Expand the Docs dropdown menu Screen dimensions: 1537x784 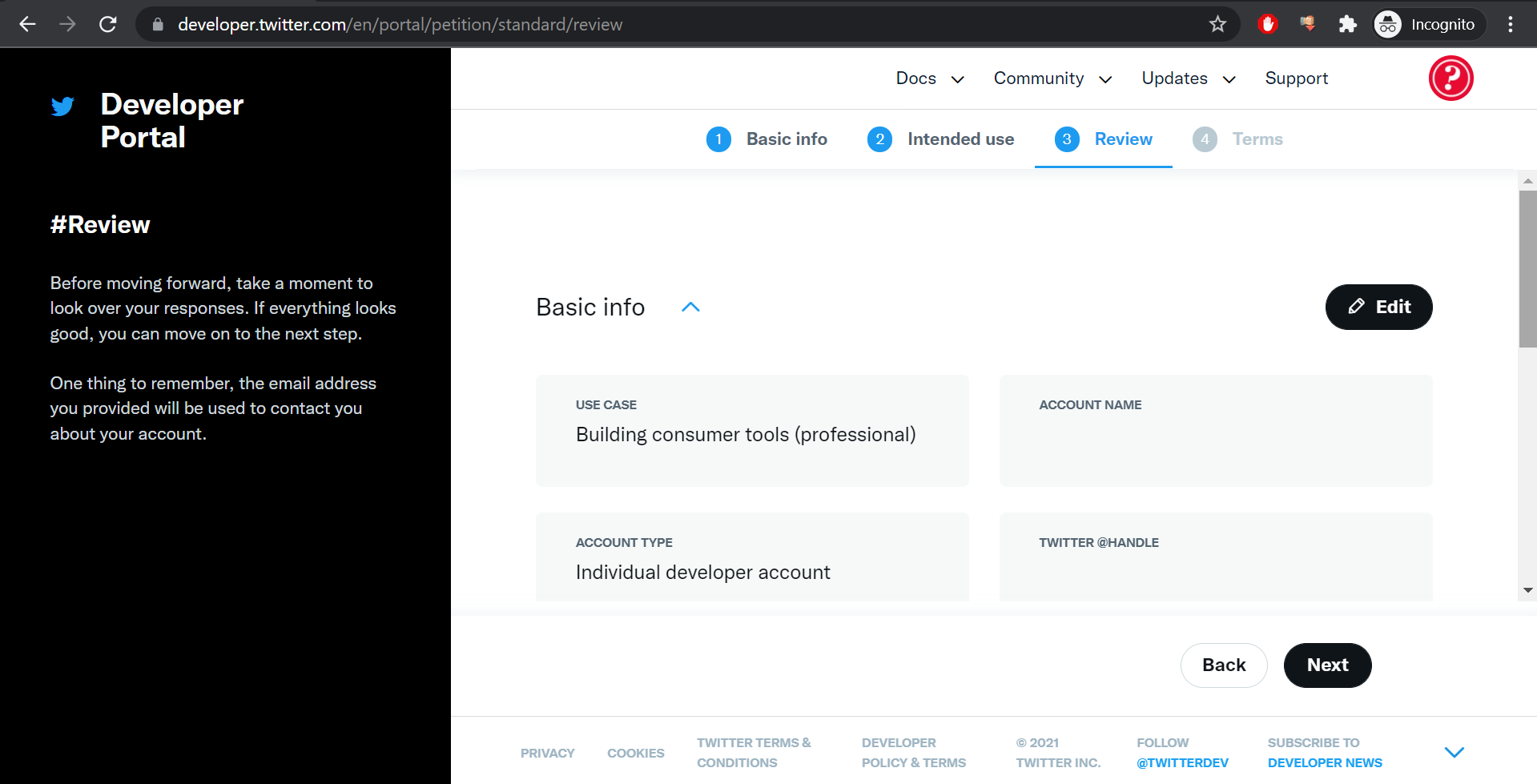coord(930,78)
